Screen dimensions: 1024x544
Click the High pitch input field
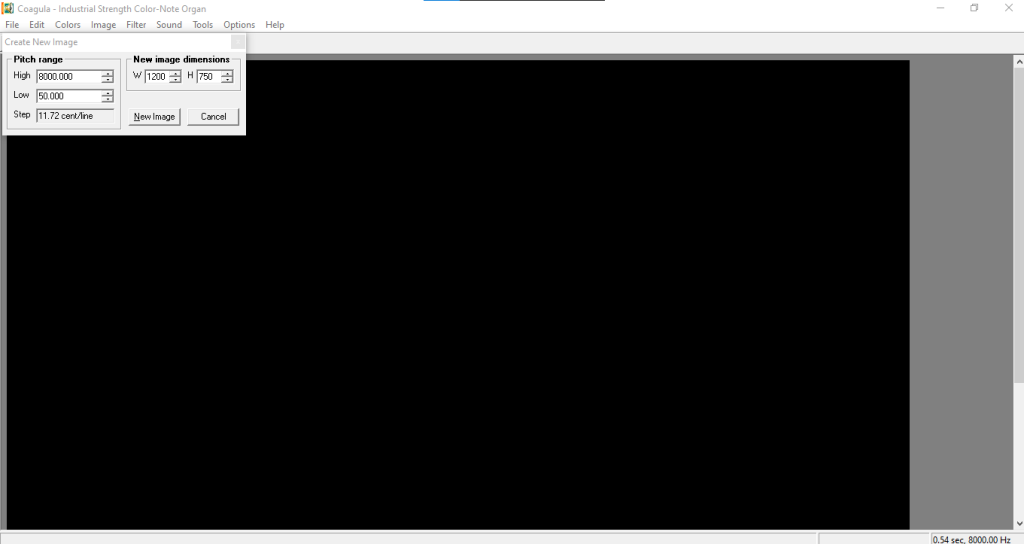68,77
